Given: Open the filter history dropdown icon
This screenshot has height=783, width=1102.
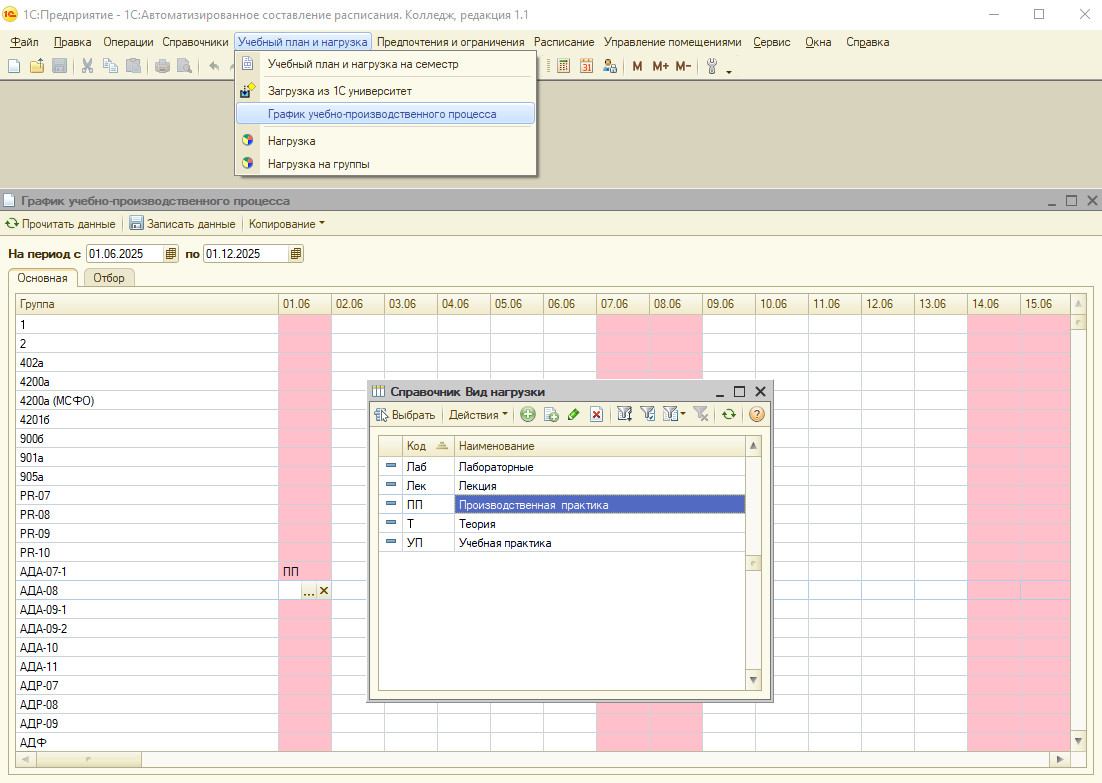Looking at the screenshot, I should click(x=674, y=415).
